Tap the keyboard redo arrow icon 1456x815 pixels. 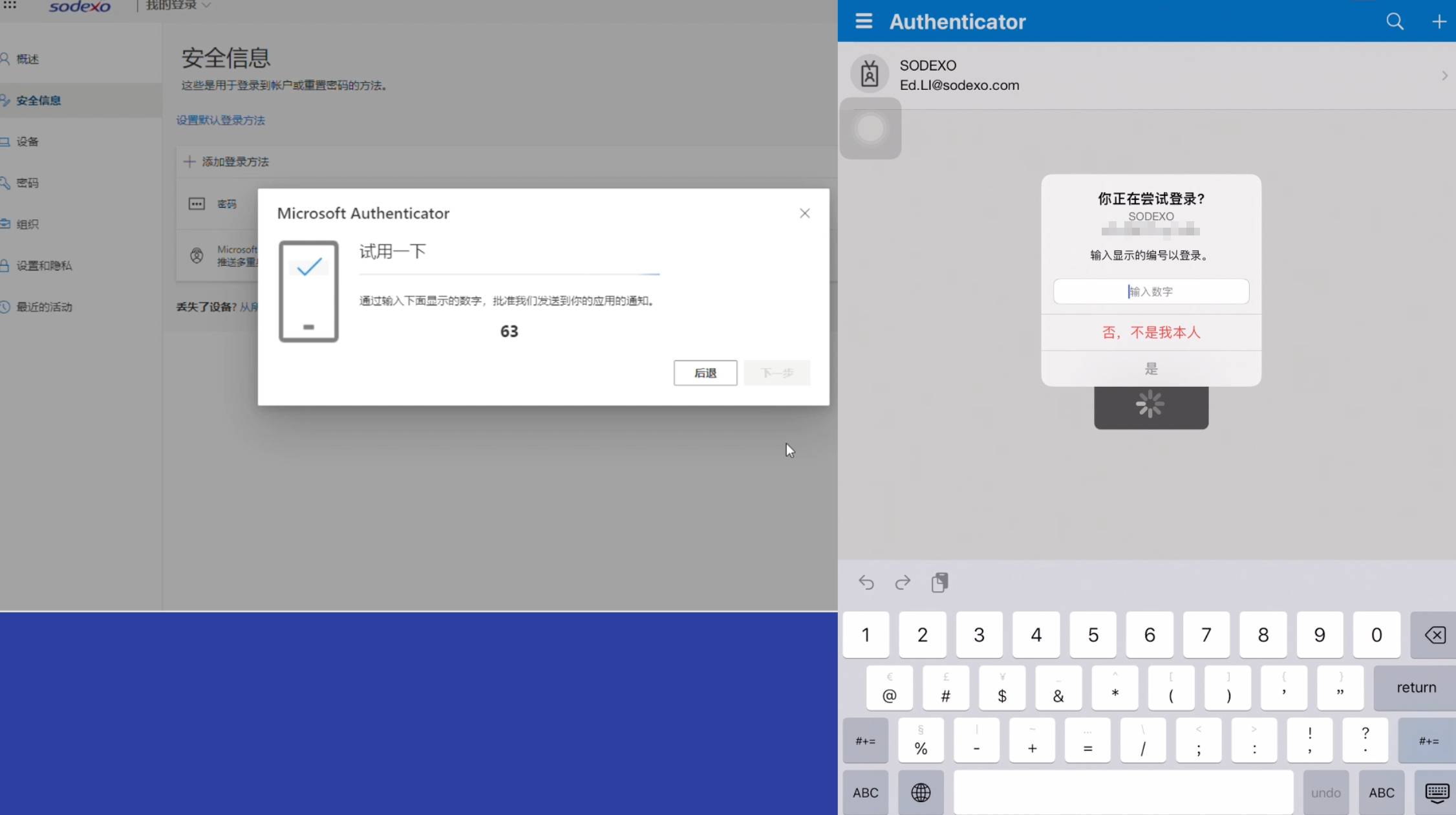[x=903, y=582]
